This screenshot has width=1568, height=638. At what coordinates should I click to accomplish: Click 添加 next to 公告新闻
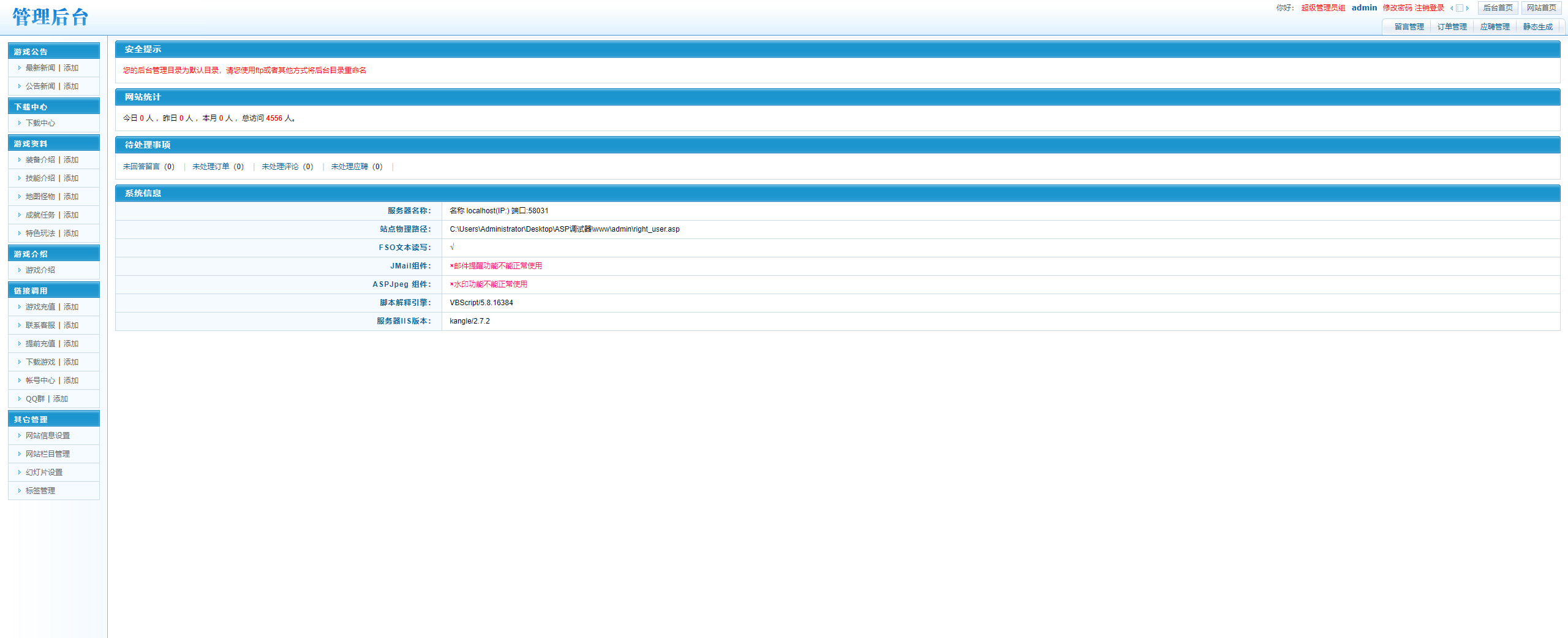click(71, 86)
